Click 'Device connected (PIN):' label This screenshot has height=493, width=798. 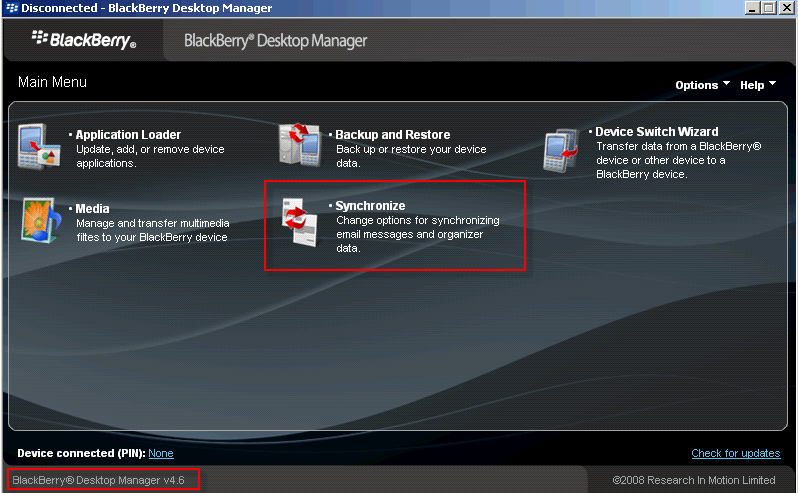point(81,453)
